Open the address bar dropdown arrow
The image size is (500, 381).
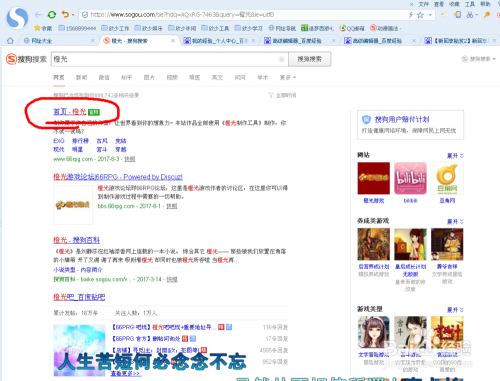[x=430, y=15]
